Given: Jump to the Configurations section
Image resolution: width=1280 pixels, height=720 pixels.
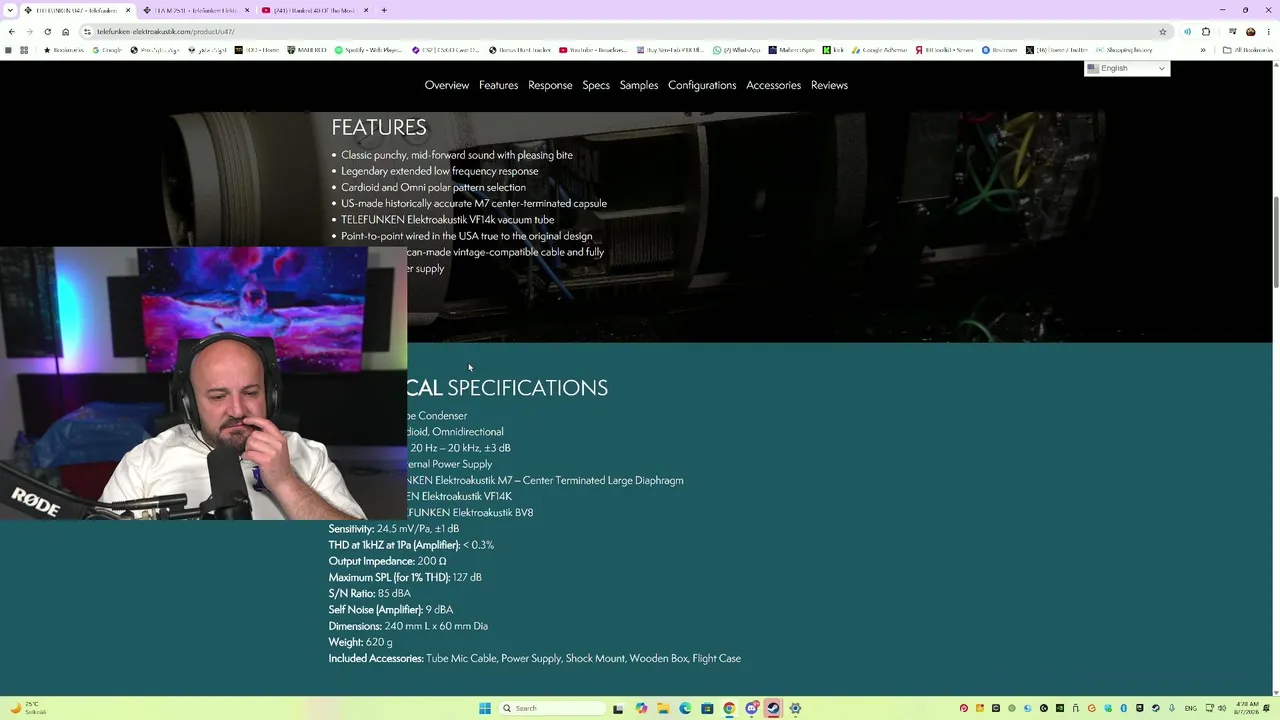Looking at the screenshot, I should click(702, 85).
